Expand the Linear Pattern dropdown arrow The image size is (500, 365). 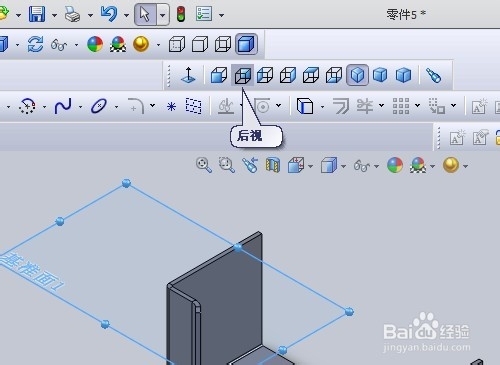[418, 106]
